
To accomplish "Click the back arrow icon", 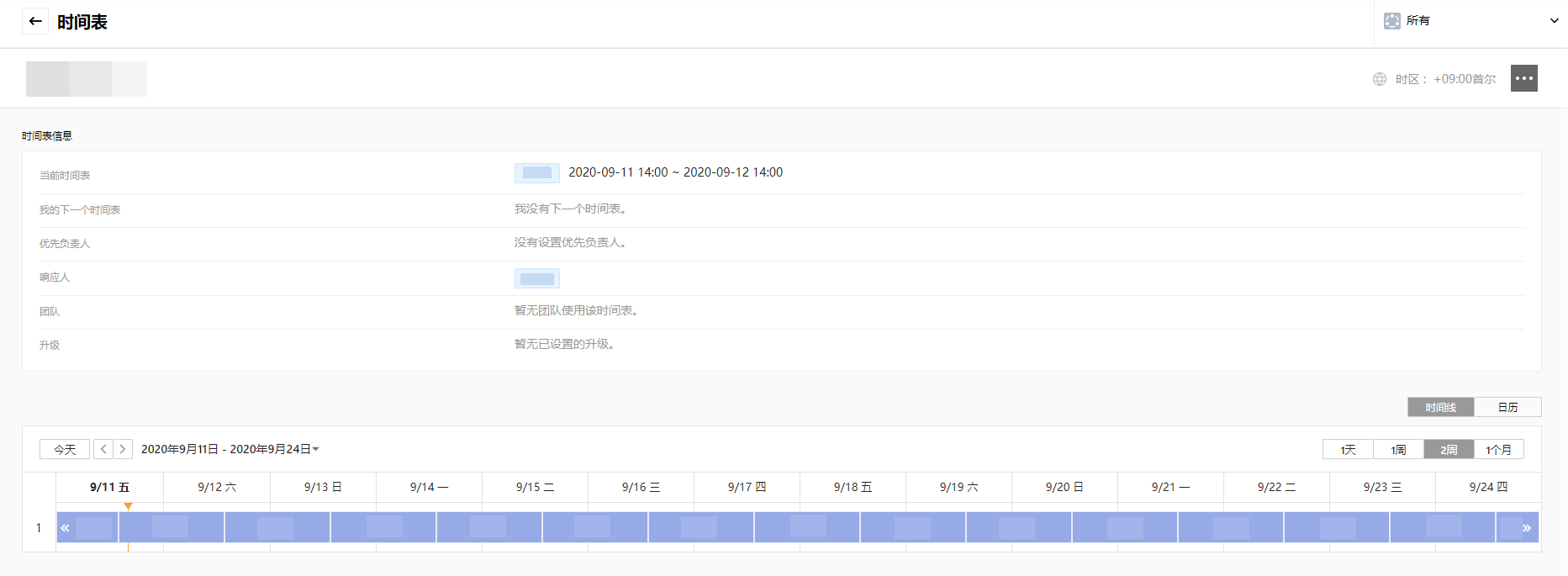I will 34,21.
